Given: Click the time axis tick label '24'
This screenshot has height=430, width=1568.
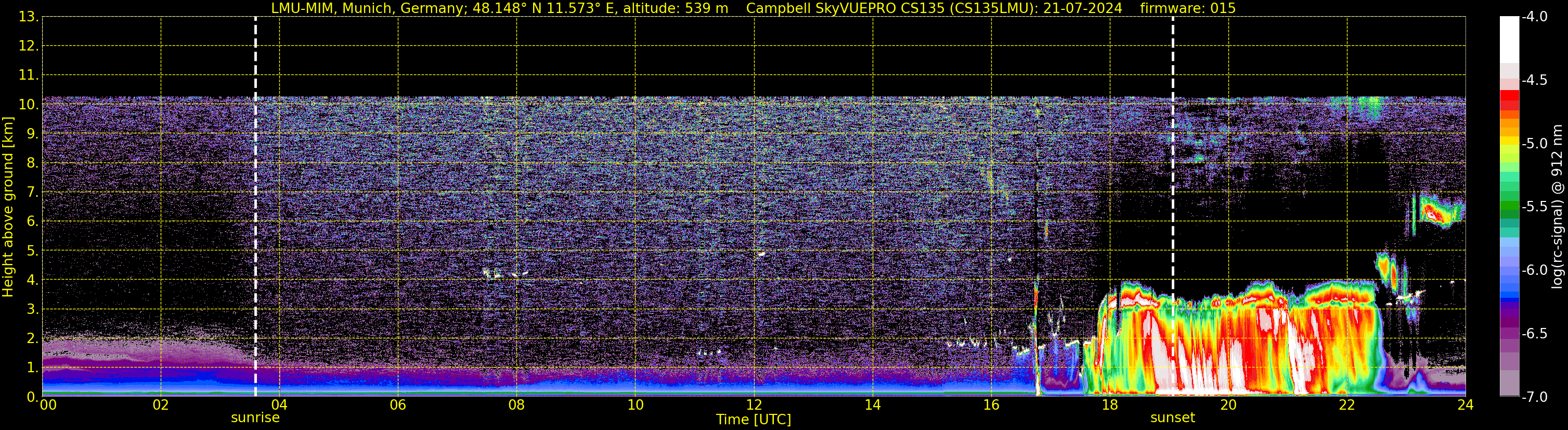Looking at the screenshot, I should point(1465,405).
